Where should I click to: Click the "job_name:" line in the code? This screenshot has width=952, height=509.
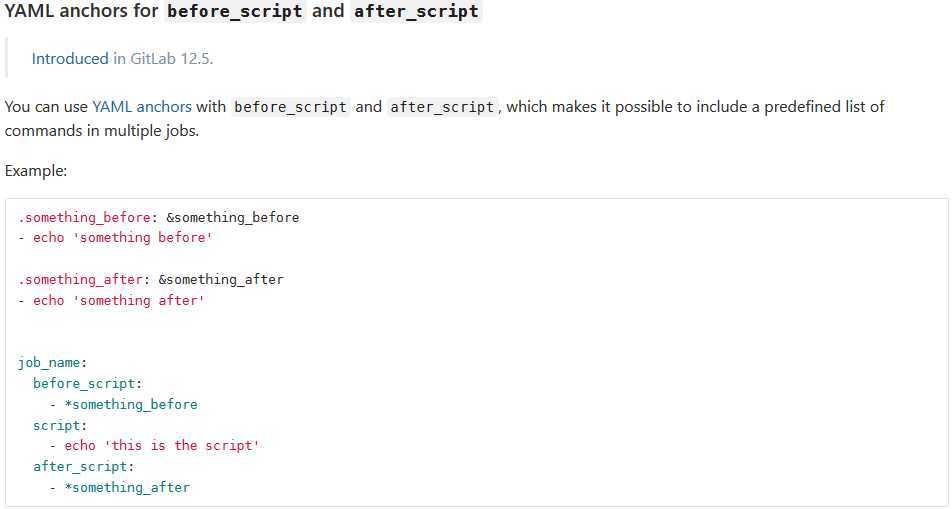(x=53, y=363)
